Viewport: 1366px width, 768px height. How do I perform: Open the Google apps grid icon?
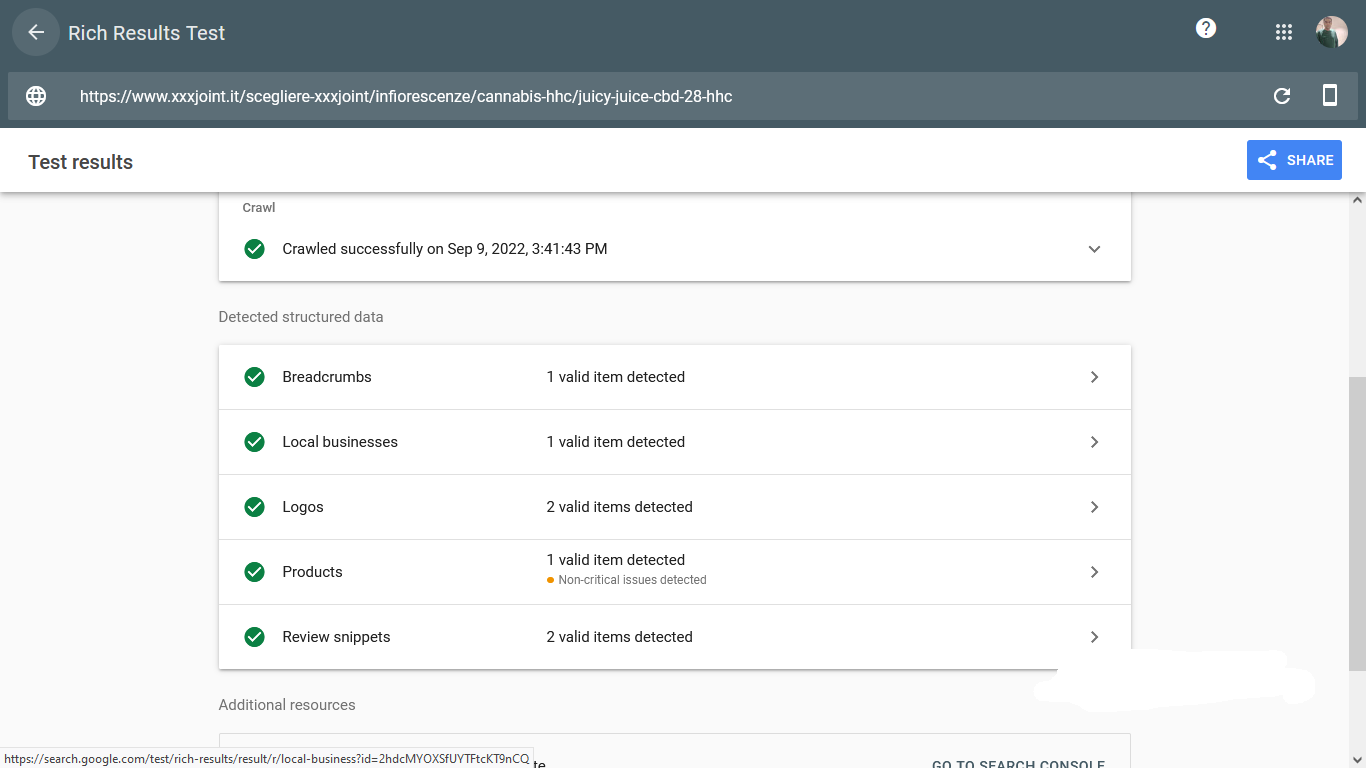[x=1284, y=32]
